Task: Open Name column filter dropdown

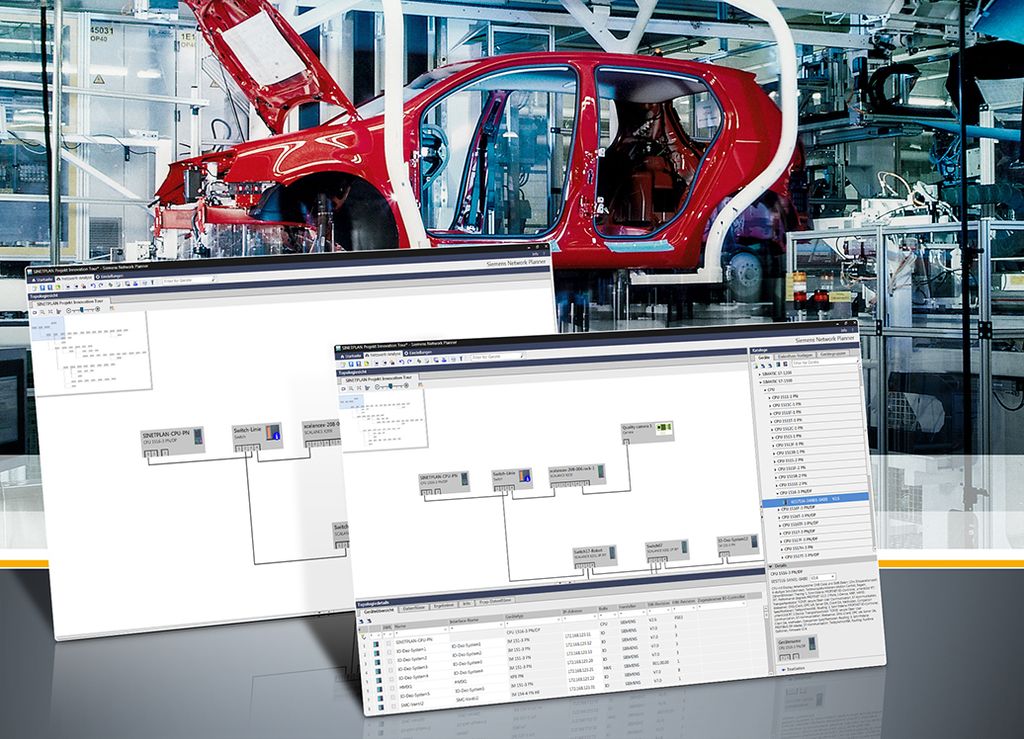Action: tap(445, 629)
